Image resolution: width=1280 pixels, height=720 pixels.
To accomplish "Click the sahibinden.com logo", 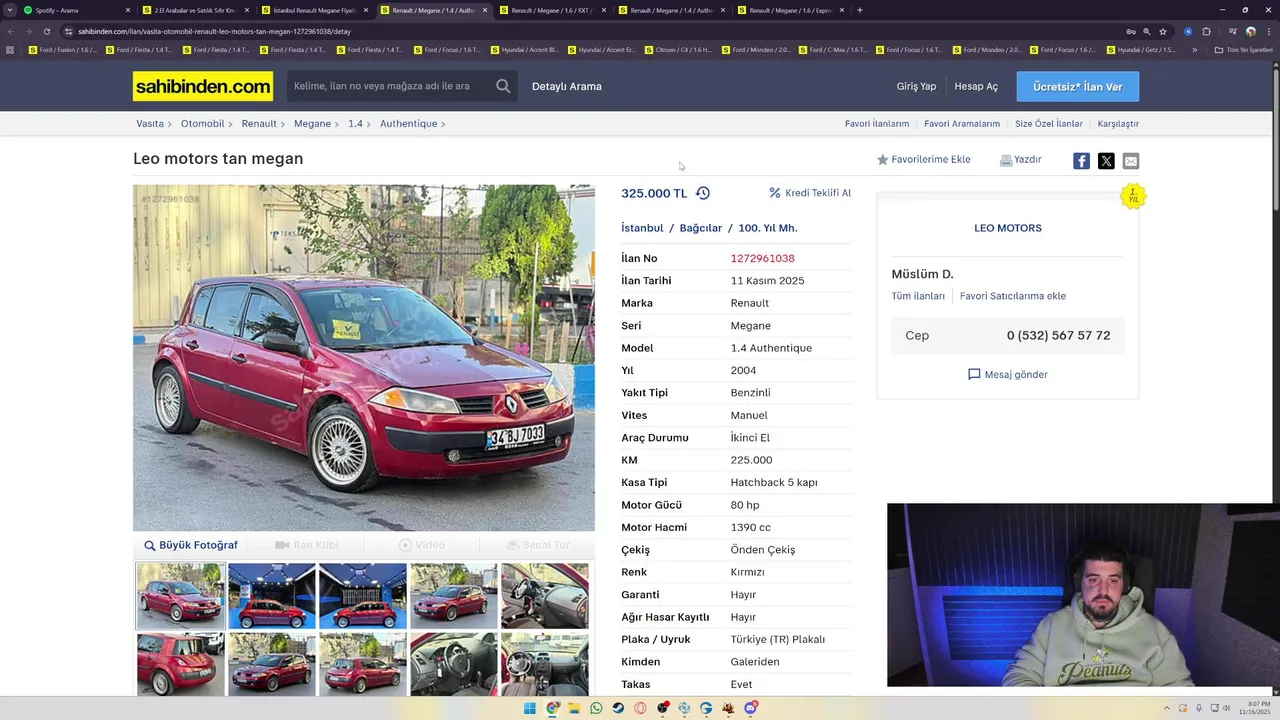I will coord(203,86).
